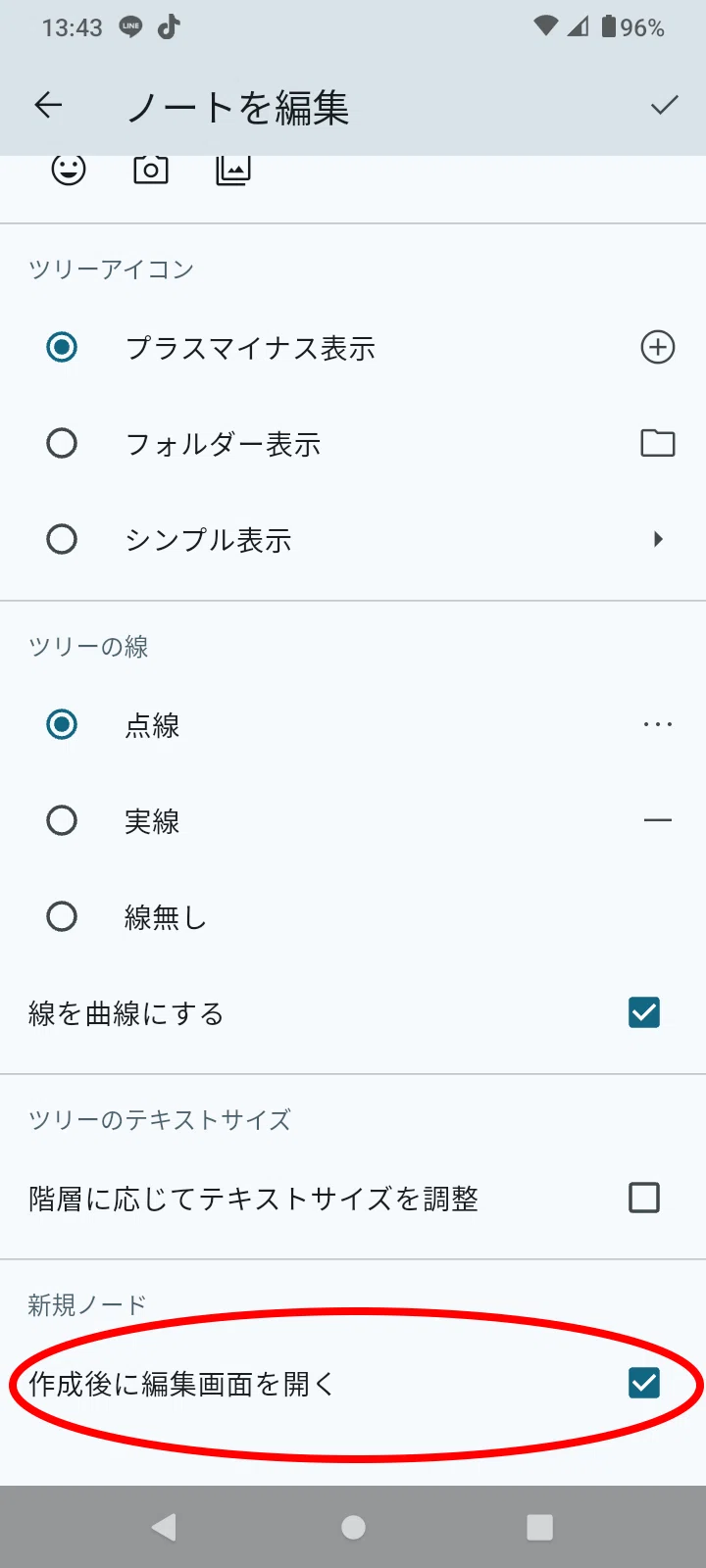The height and width of the screenshot is (1568, 706).
Task: Choose the 実線 radio button
Action: tap(62, 820)
